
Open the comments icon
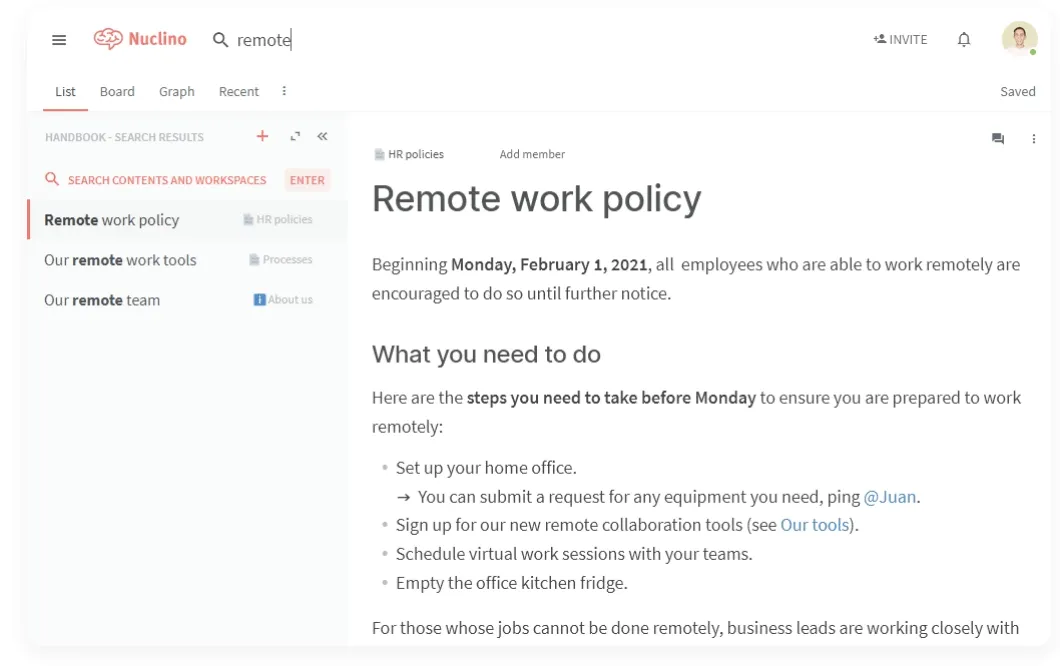click(x=998, y=139)
